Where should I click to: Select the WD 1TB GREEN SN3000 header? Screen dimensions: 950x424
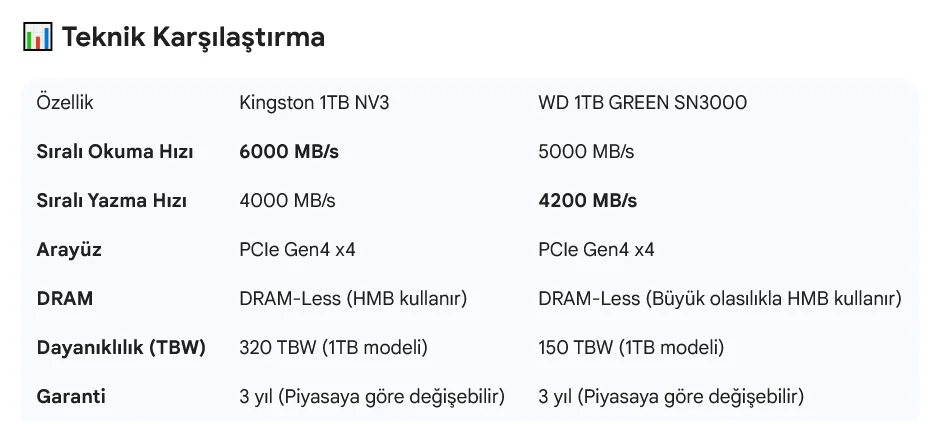pyautogui.click(x=642, y=103)
